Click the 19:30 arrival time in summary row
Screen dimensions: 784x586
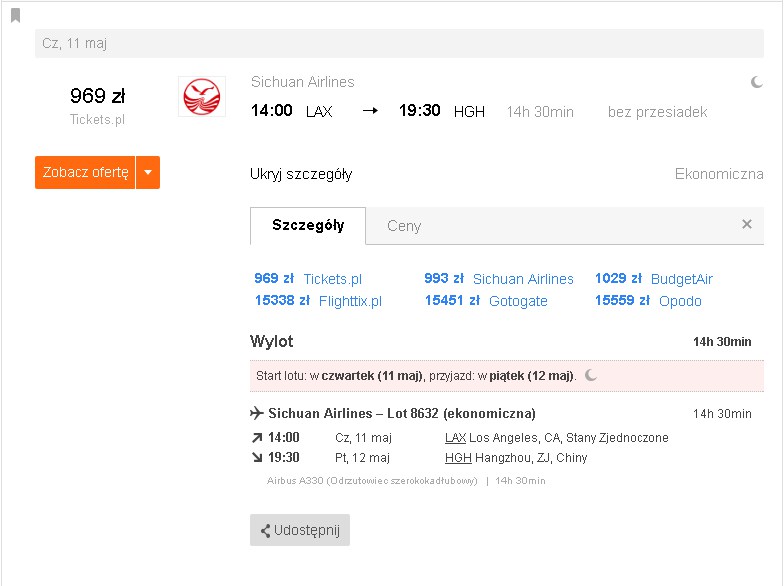click(419, 110)
